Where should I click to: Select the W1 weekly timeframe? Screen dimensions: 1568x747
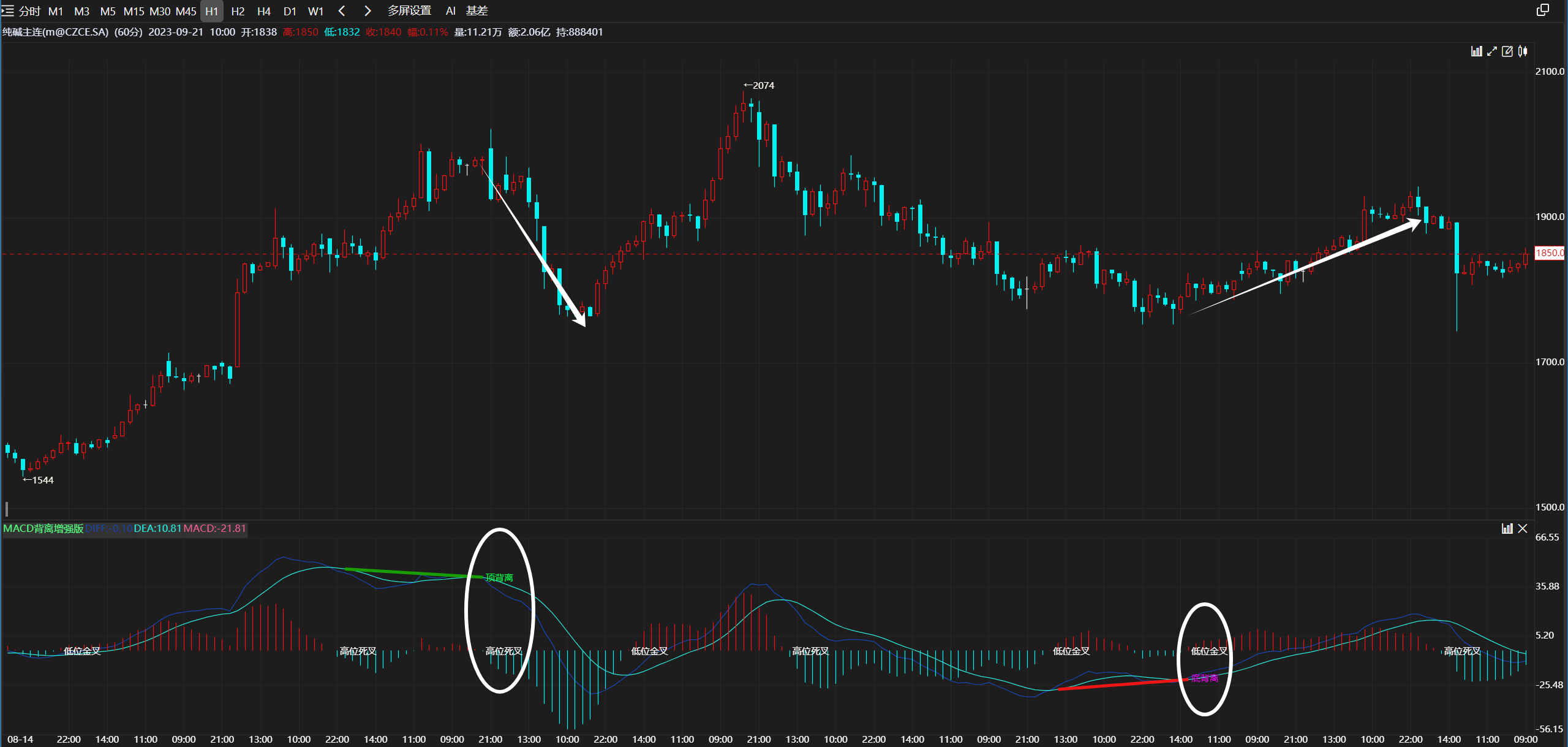tap(315, 11)
